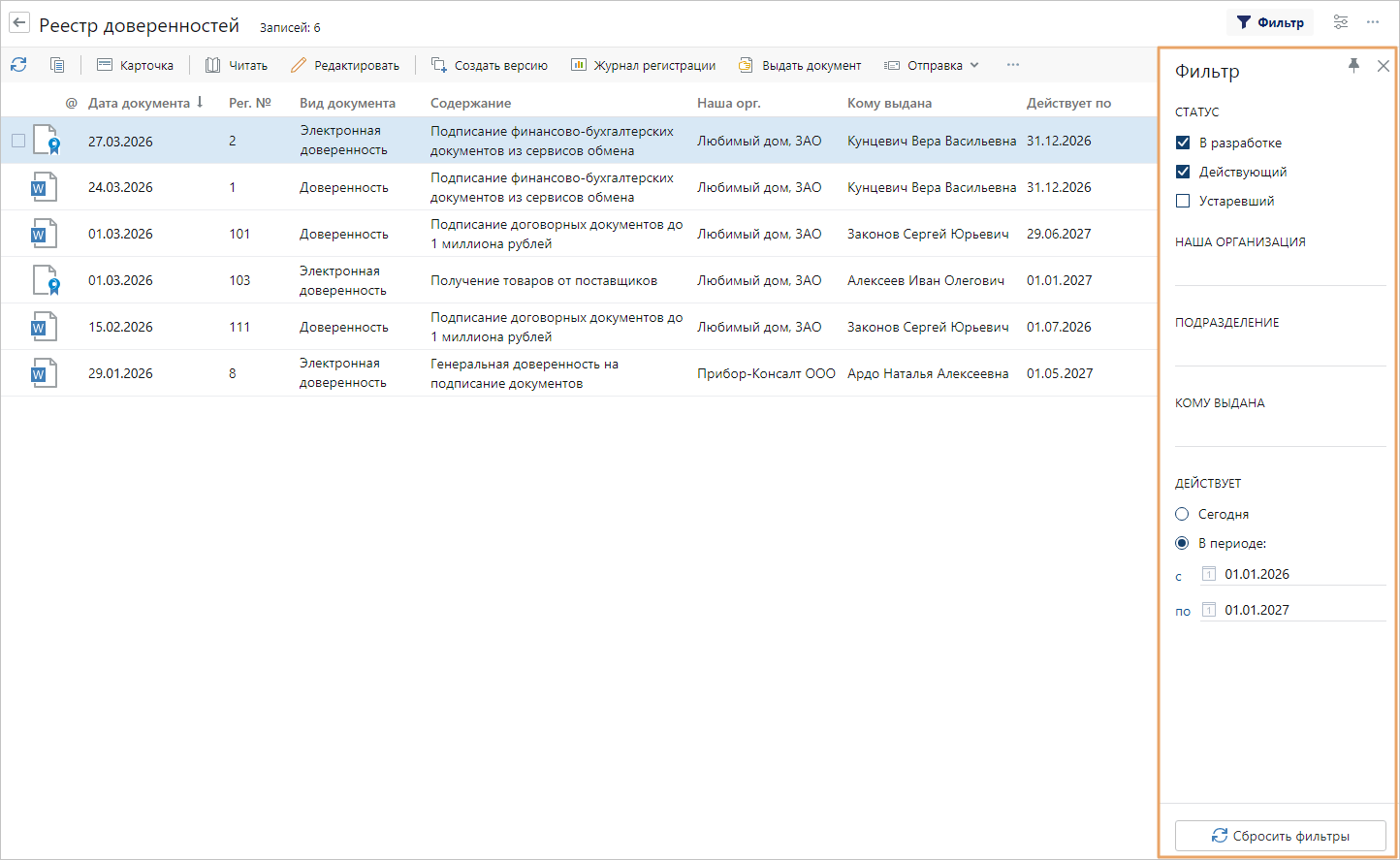1400x860 pixels.
Task: Click the calendar icon for end date
Action: point(1209,610)
